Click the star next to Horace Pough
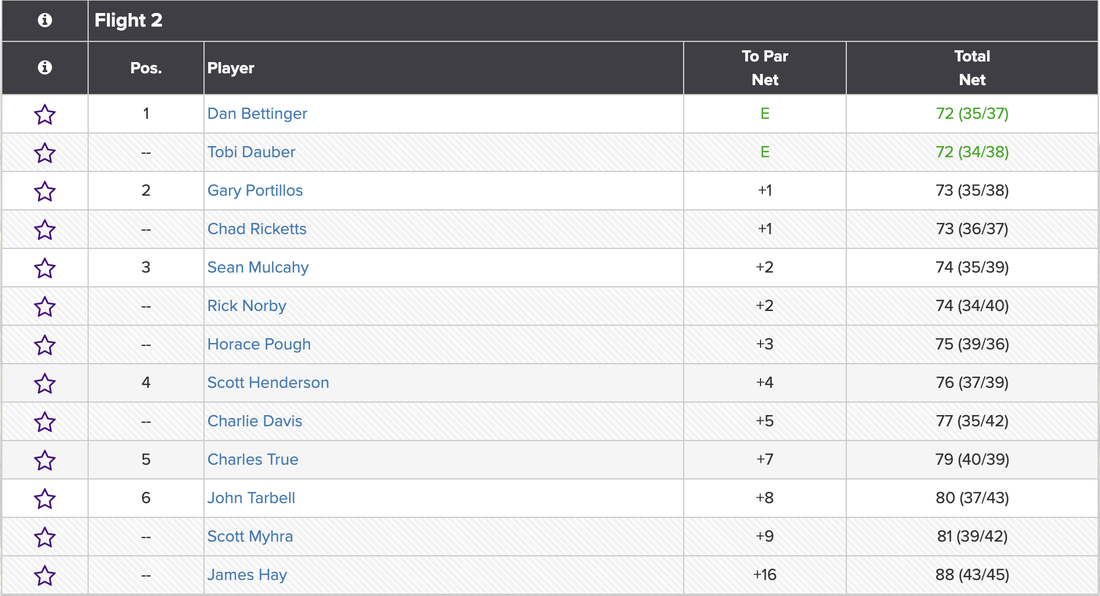This screenshot has width=1100, height=596. (x=45, y=345)
